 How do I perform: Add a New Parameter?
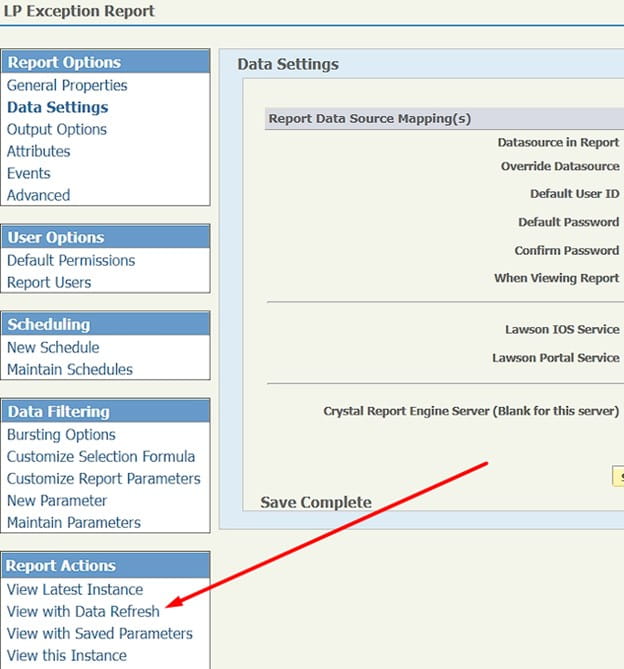(x=57, y=501)
